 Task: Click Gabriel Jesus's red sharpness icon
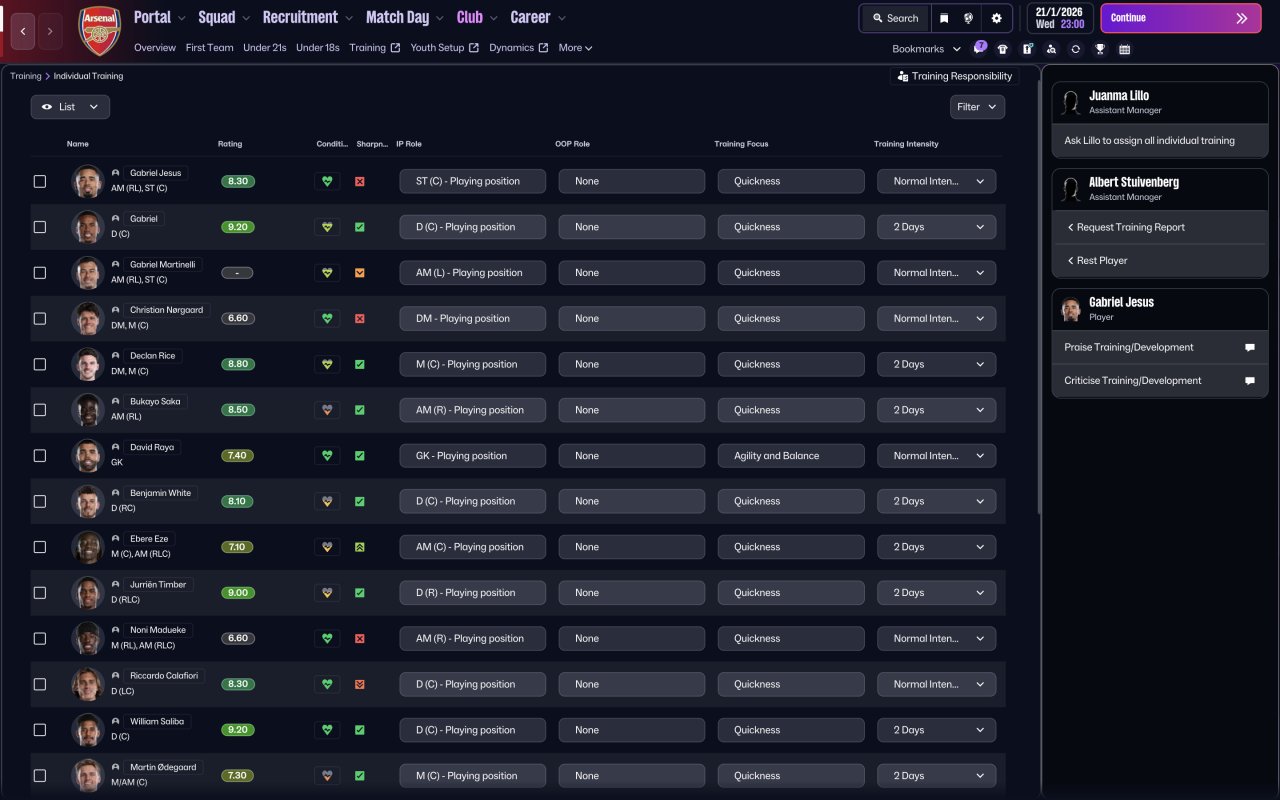pyautogui.click(x=360, y=182)
